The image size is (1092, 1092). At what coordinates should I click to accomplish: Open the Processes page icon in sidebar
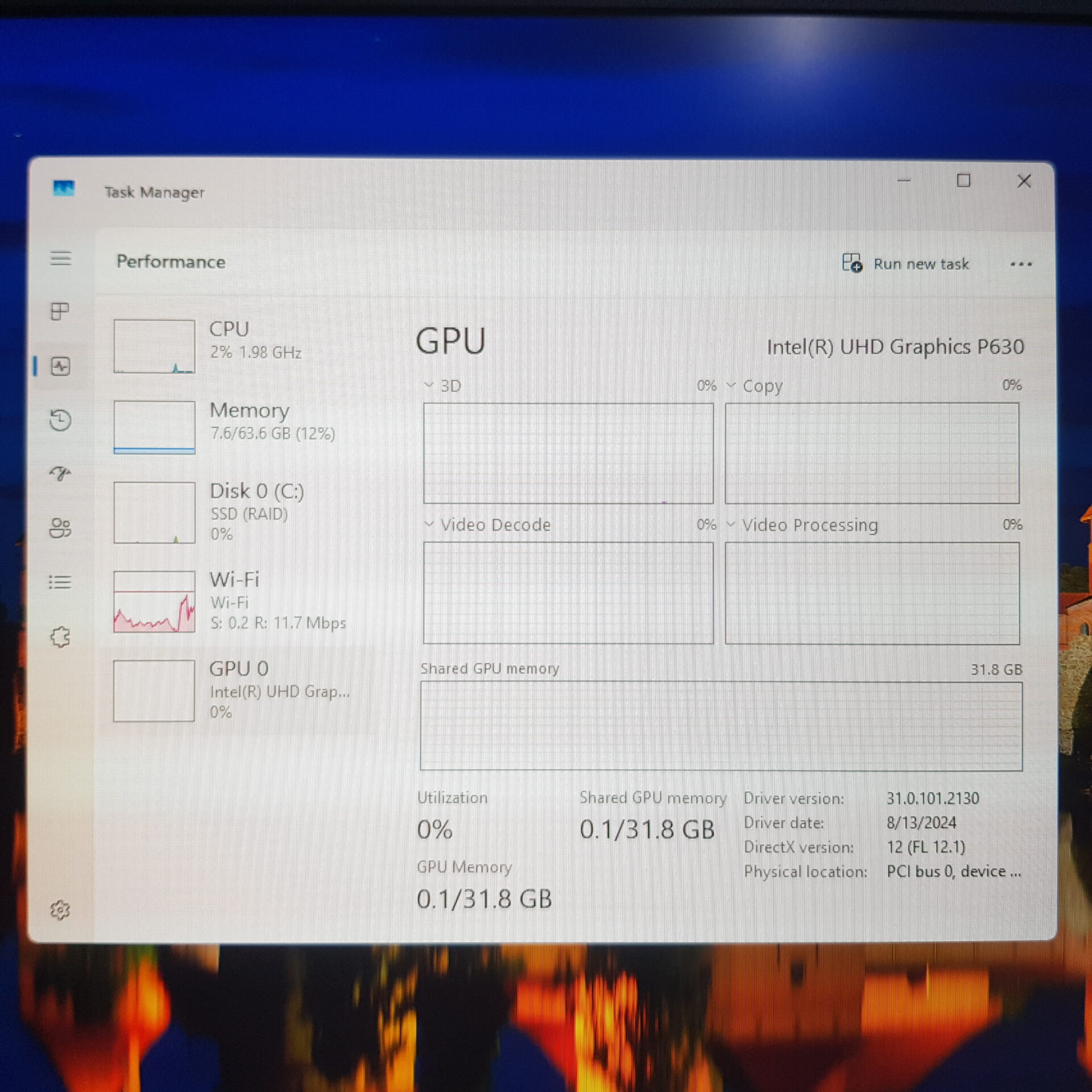pyautogui.click(x=60, y=311)
